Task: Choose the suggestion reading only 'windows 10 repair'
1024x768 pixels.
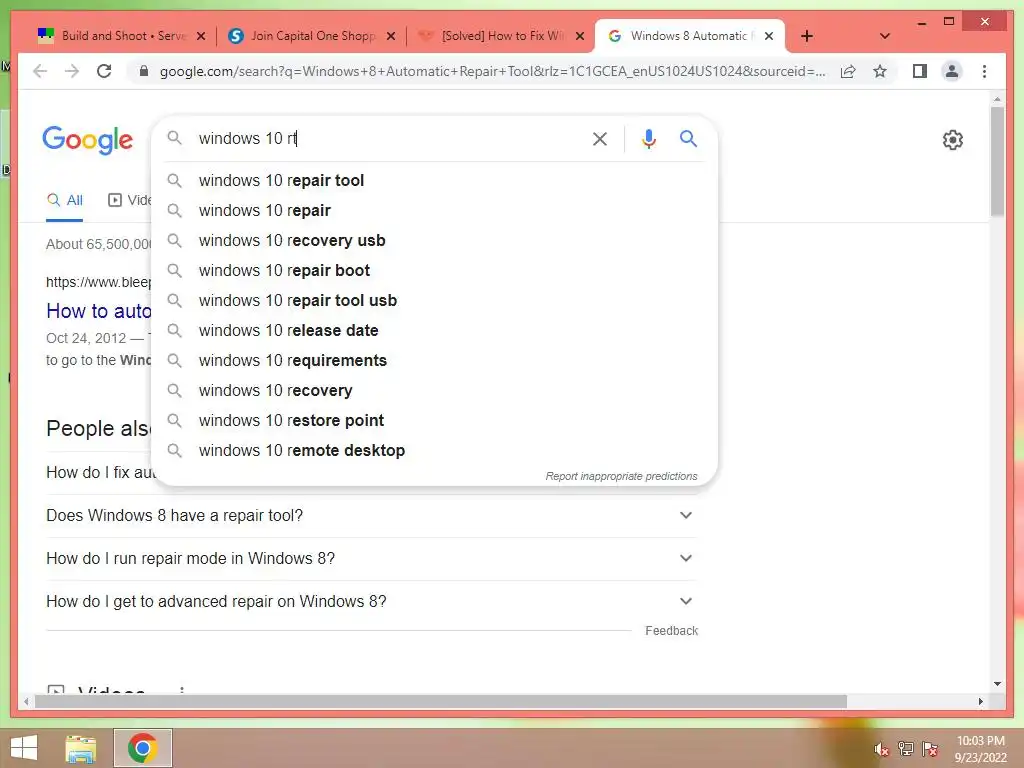Action: coord(435,210)
